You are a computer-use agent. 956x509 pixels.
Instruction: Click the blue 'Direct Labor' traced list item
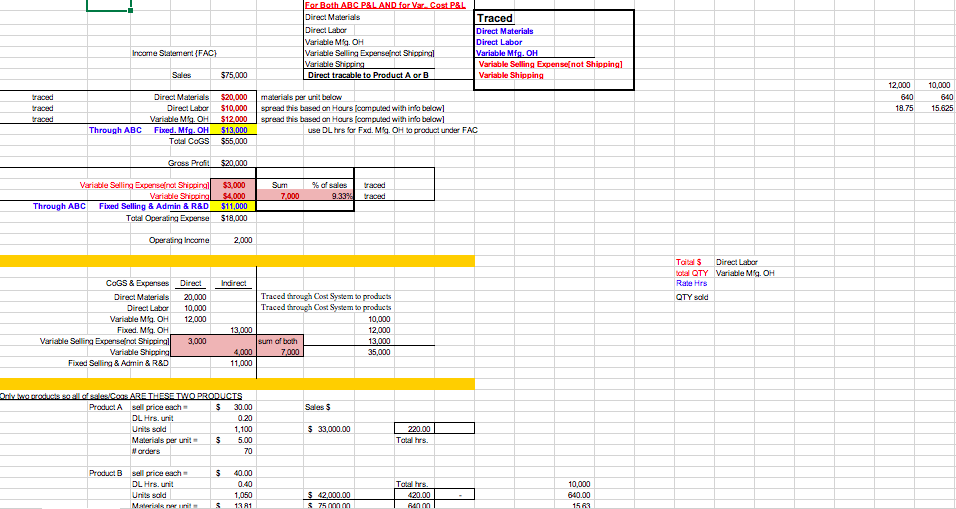pyautogui.click(x=499, y=42)
